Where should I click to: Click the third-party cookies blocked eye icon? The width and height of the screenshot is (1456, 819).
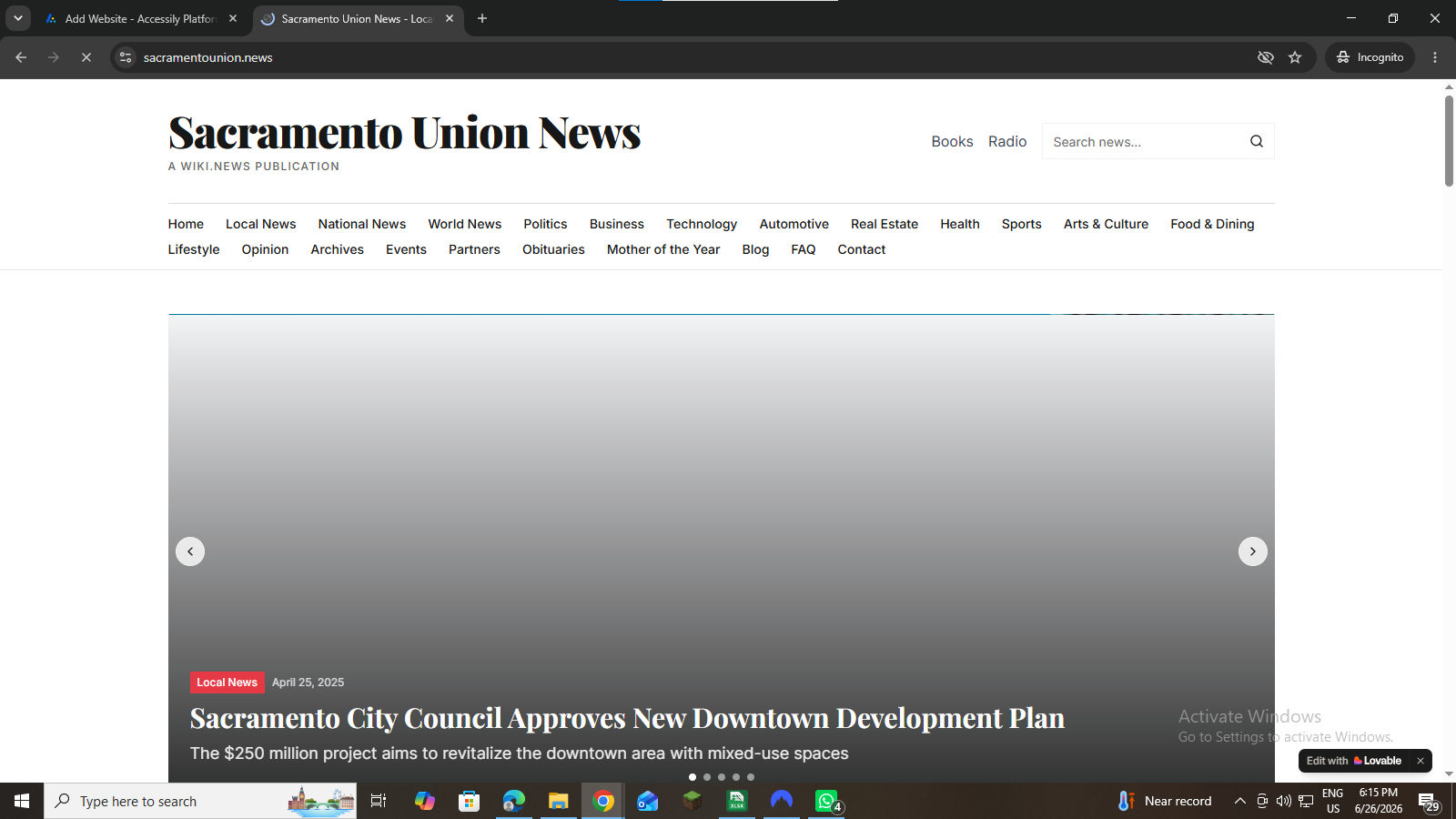point(1265,57)
